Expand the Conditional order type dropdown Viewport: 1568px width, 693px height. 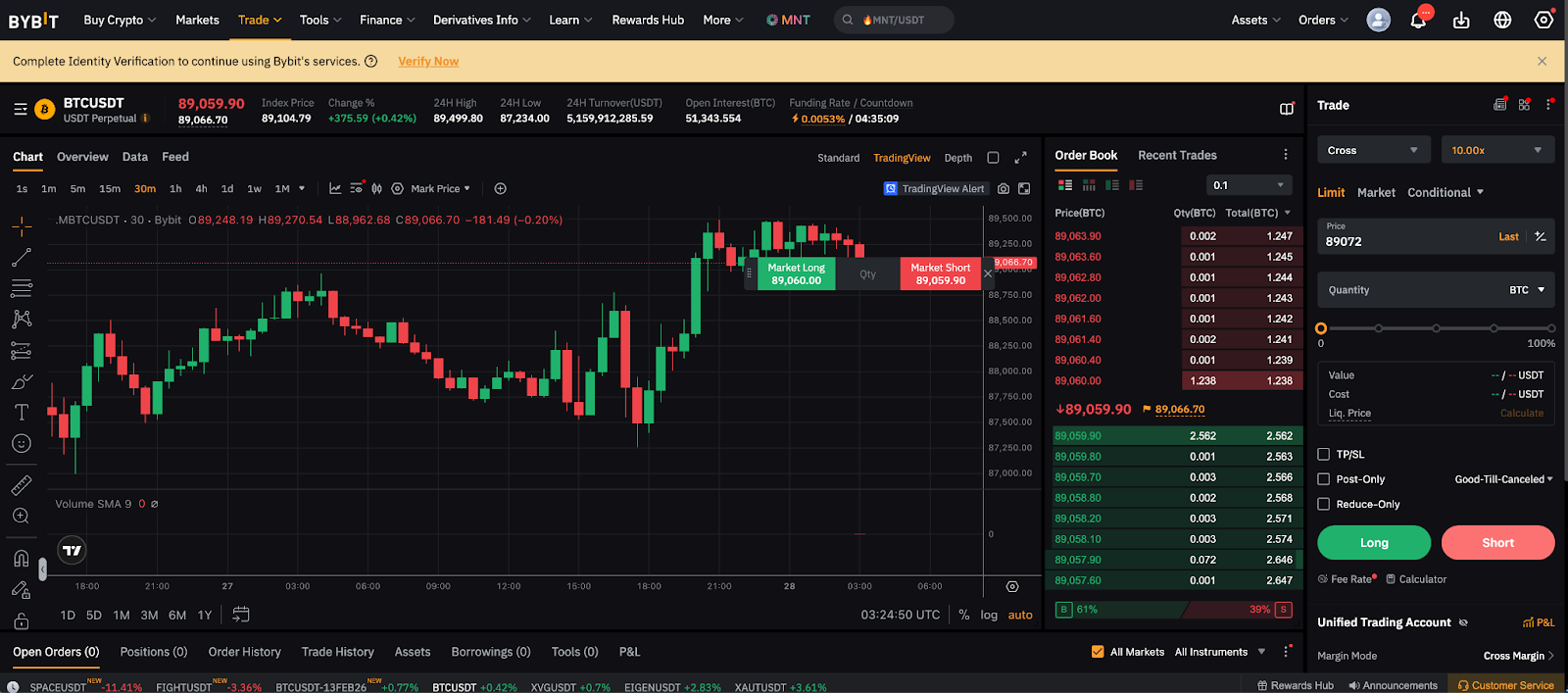point(1445,192)
